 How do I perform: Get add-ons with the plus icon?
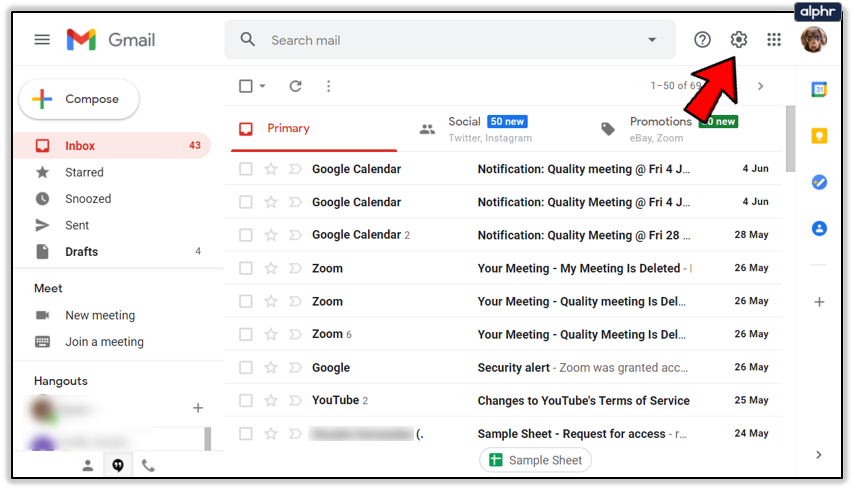819,302
